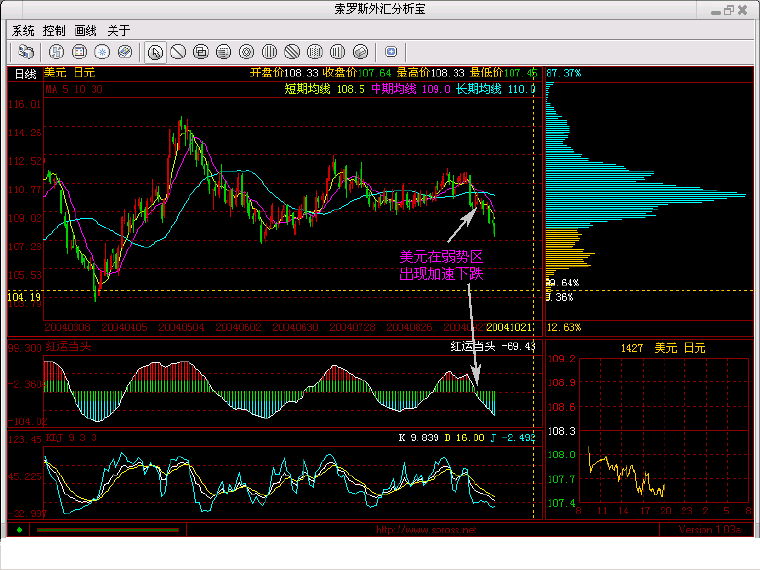Click the blue asterisk toolbar icon
The image size is (760, 570).
[102, 51]
